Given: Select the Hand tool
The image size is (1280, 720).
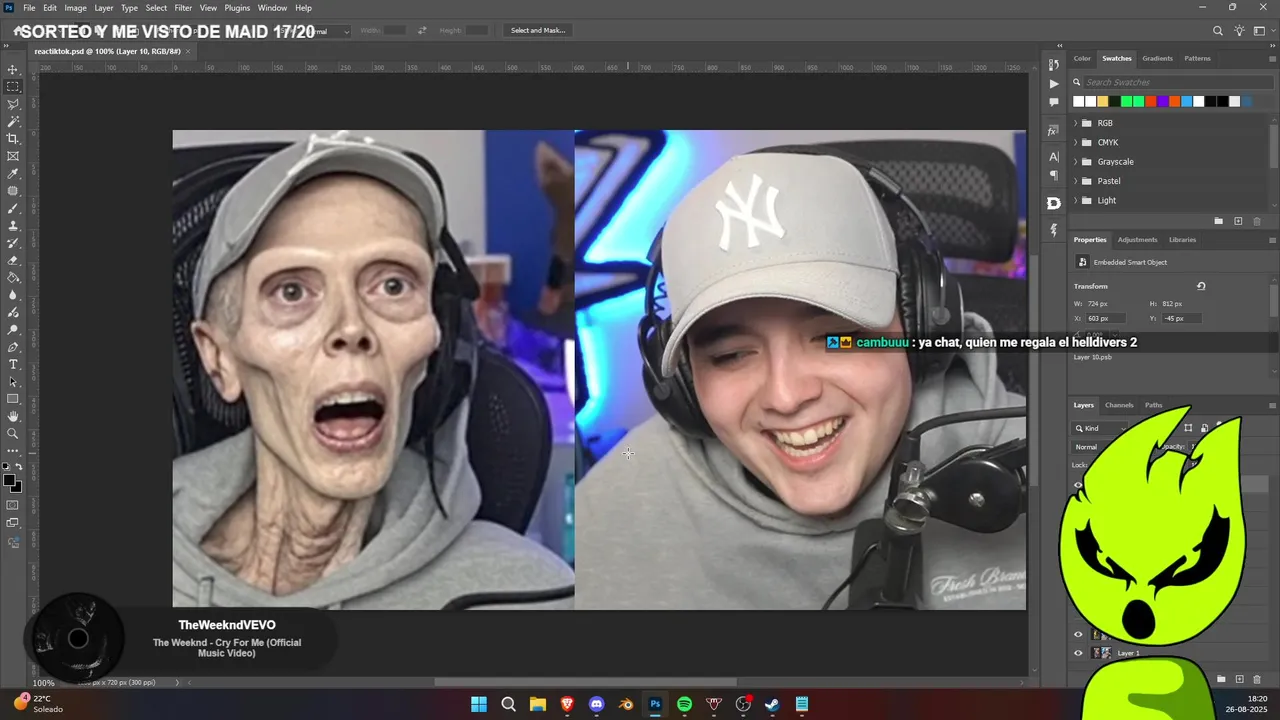Looking at the screenshot, I should point(13,416).
